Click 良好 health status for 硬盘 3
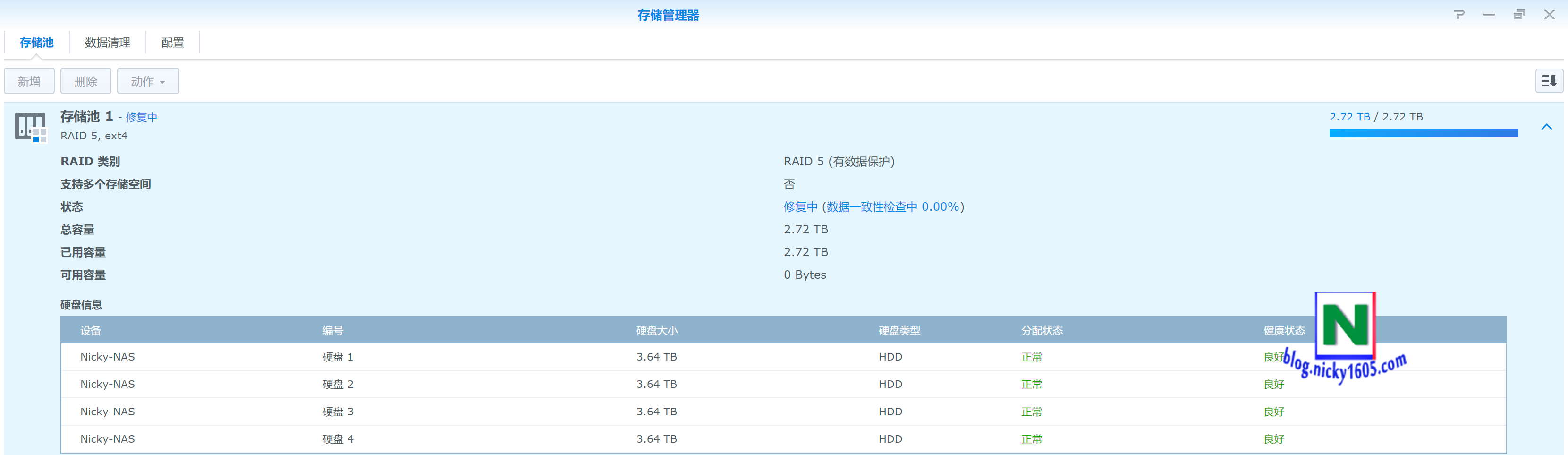The height and width of the screenshot is (455, 1568). click(x=1274, y=412)
